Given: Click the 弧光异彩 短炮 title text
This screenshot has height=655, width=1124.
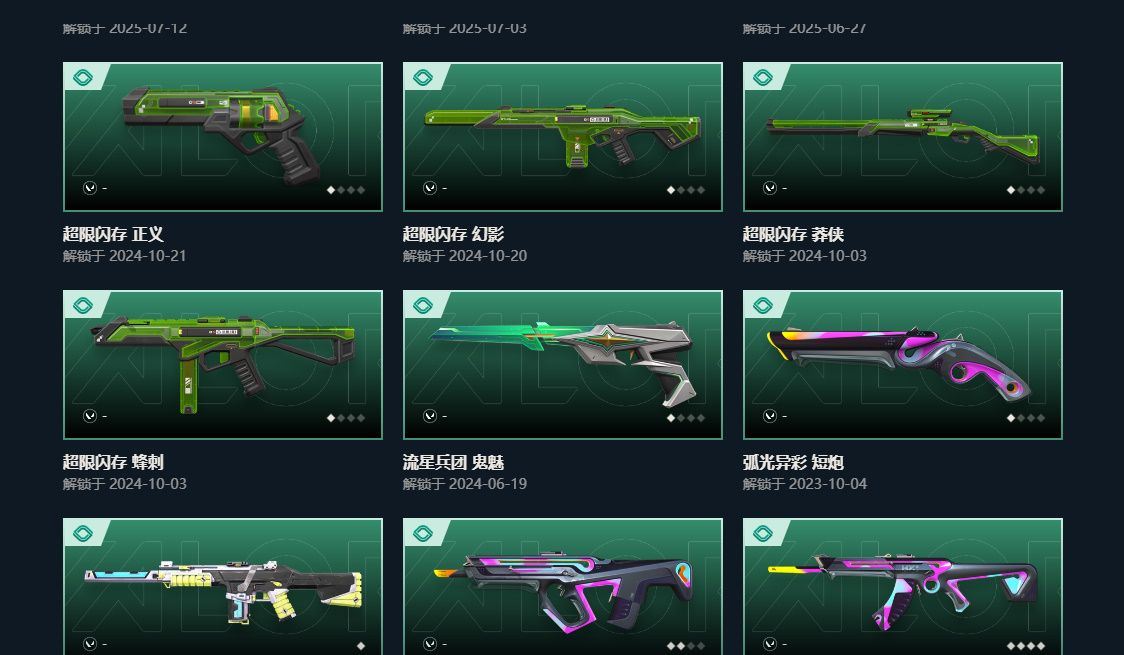Looking at the screenshot, I should click(793, 462).
